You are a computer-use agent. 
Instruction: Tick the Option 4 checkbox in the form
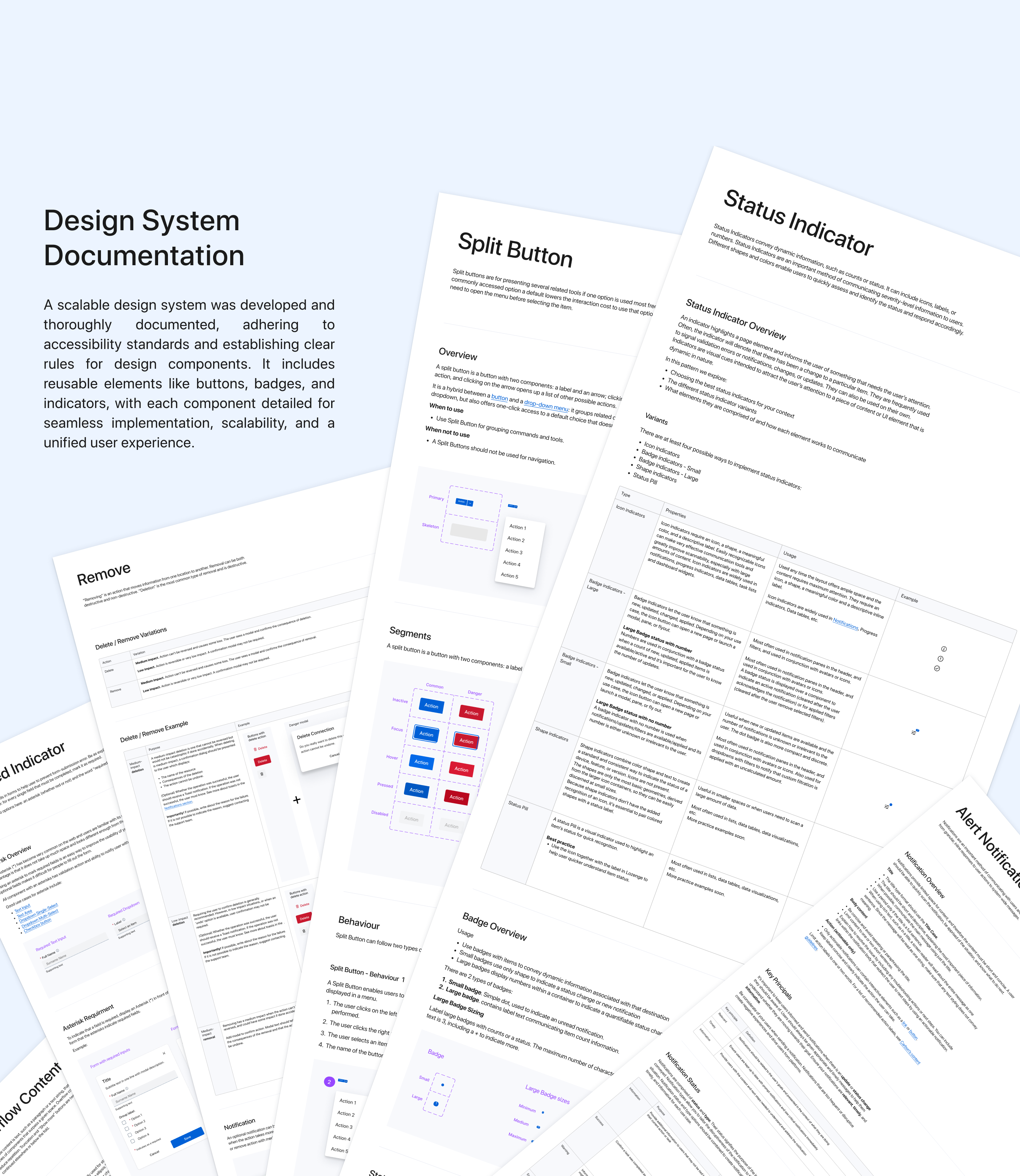[x=133, y=1141]
